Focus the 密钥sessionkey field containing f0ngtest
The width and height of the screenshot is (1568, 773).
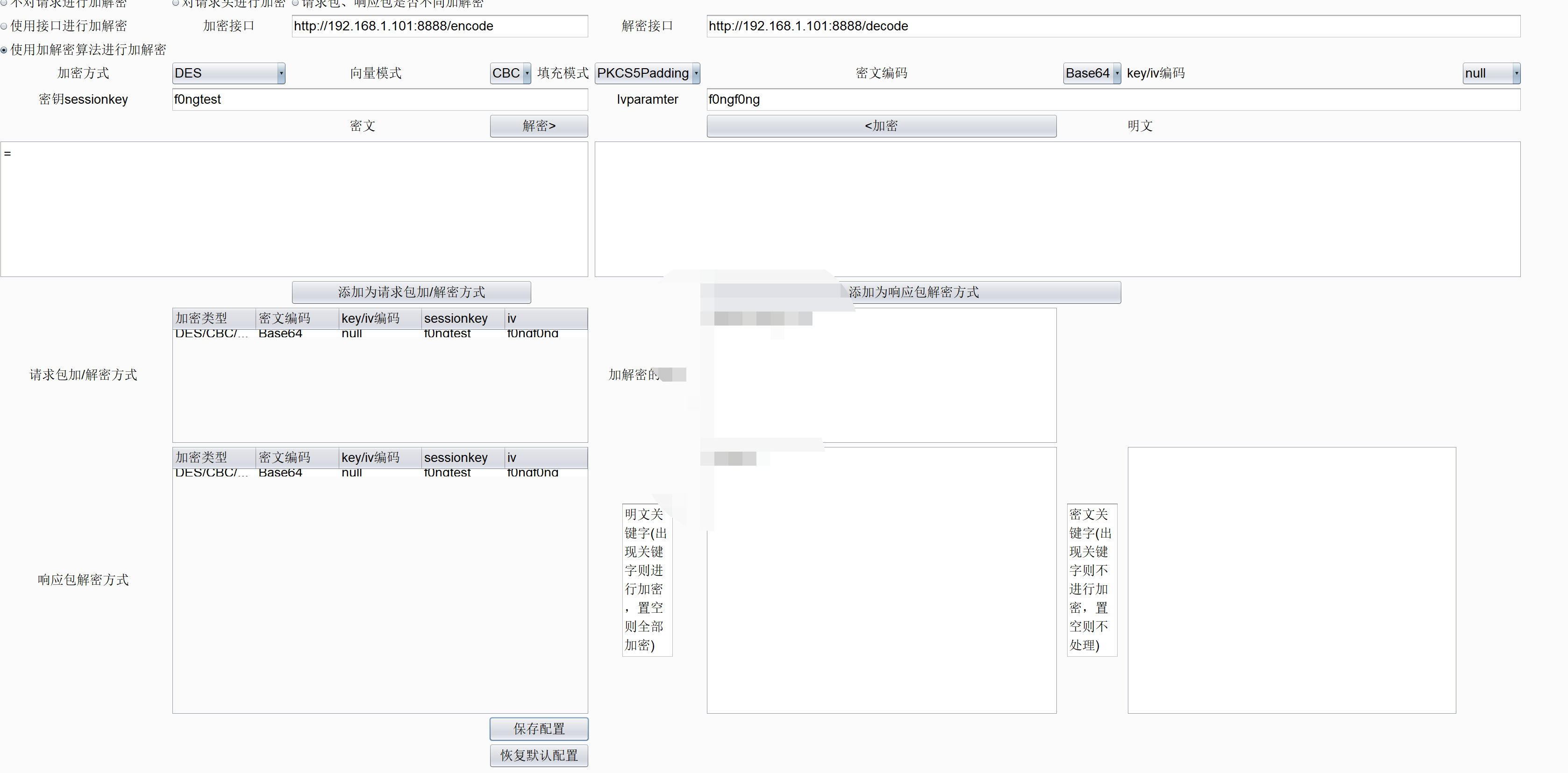point(380,99)
